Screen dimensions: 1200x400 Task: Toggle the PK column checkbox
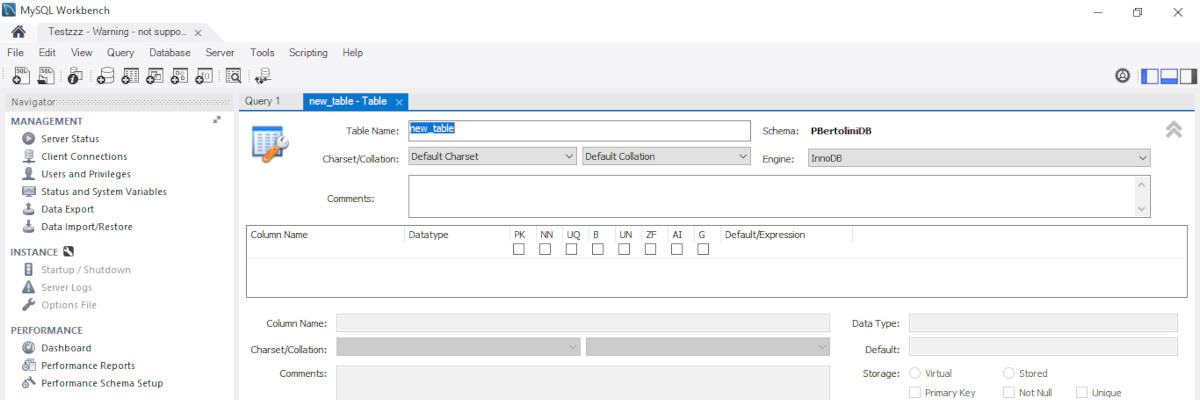tap(519, 249)
